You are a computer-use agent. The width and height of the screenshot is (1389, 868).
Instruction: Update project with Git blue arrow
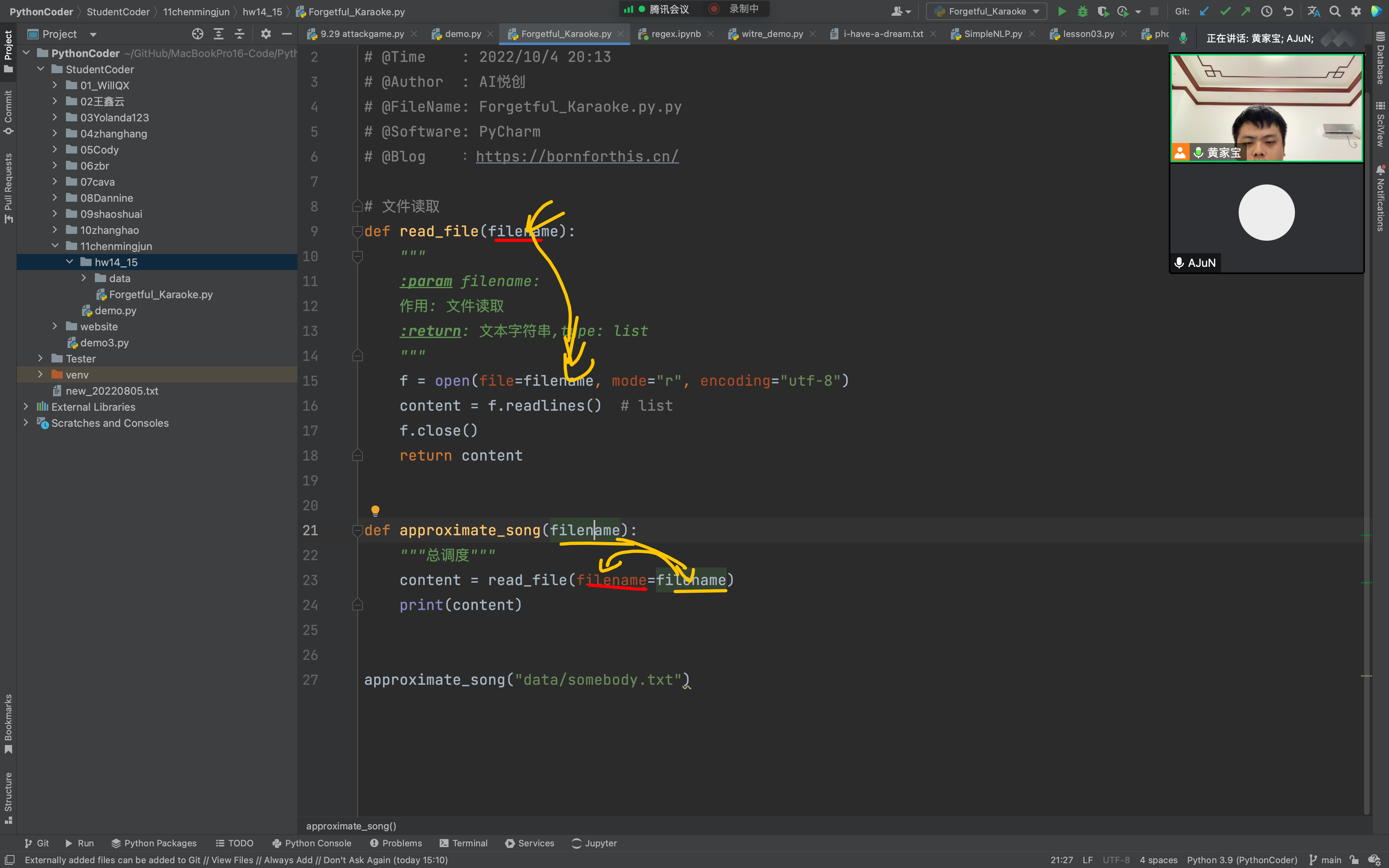click(1204, 11)
